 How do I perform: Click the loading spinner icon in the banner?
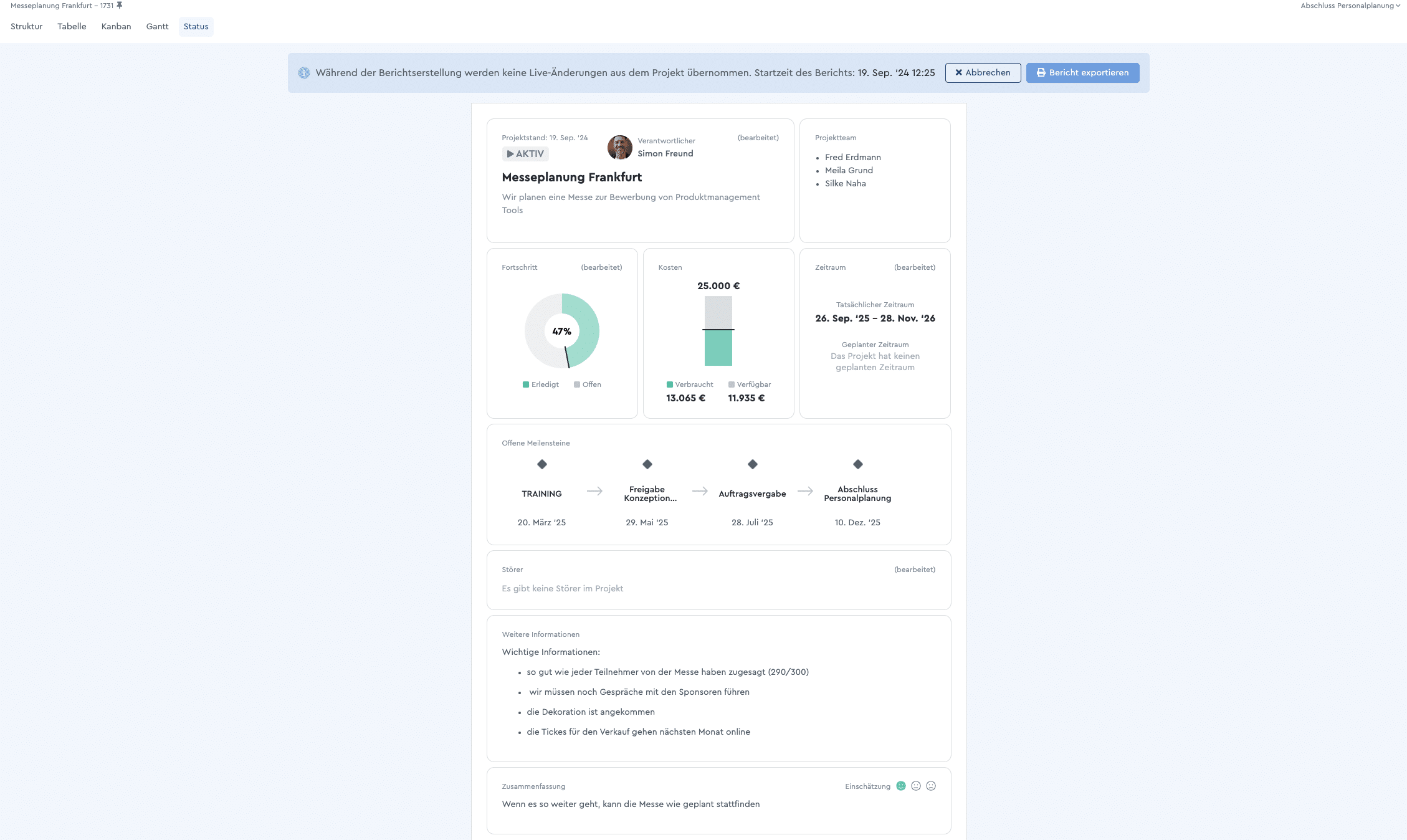pyautogui.click(x=304, y=73)
